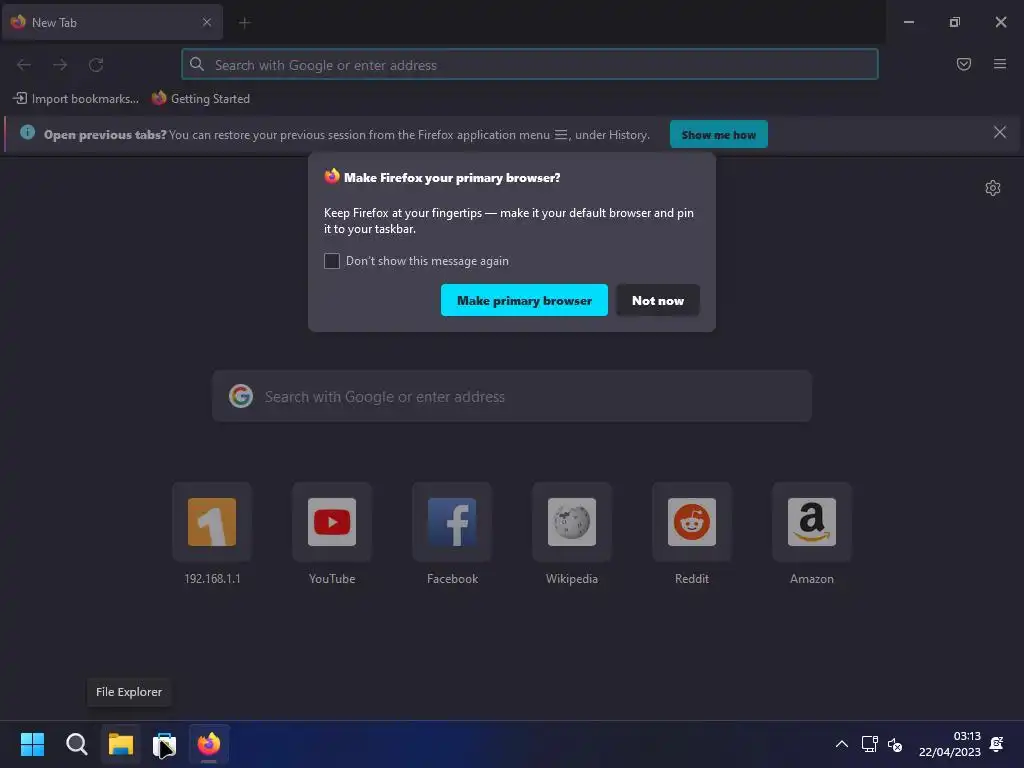Open a new tab with plus icon
Screen dimensions: 1024x768
pos(244,23)
